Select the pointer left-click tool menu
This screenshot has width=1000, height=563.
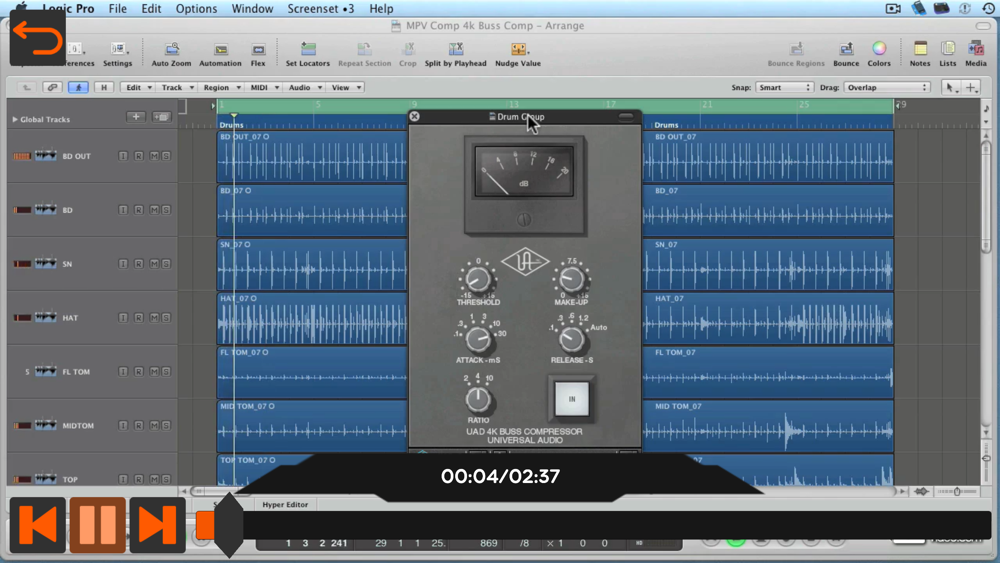pyautogui.click(x=950, y=87)
